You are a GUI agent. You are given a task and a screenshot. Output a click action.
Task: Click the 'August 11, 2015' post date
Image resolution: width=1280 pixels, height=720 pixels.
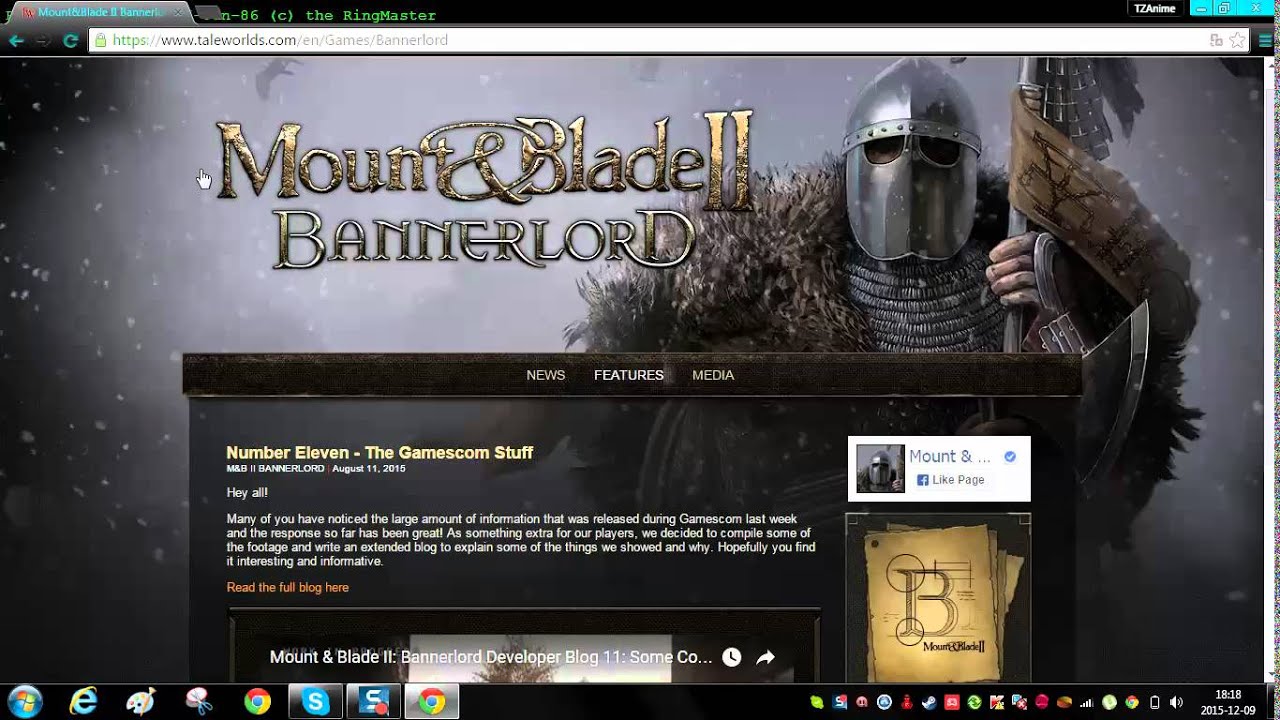369,469
